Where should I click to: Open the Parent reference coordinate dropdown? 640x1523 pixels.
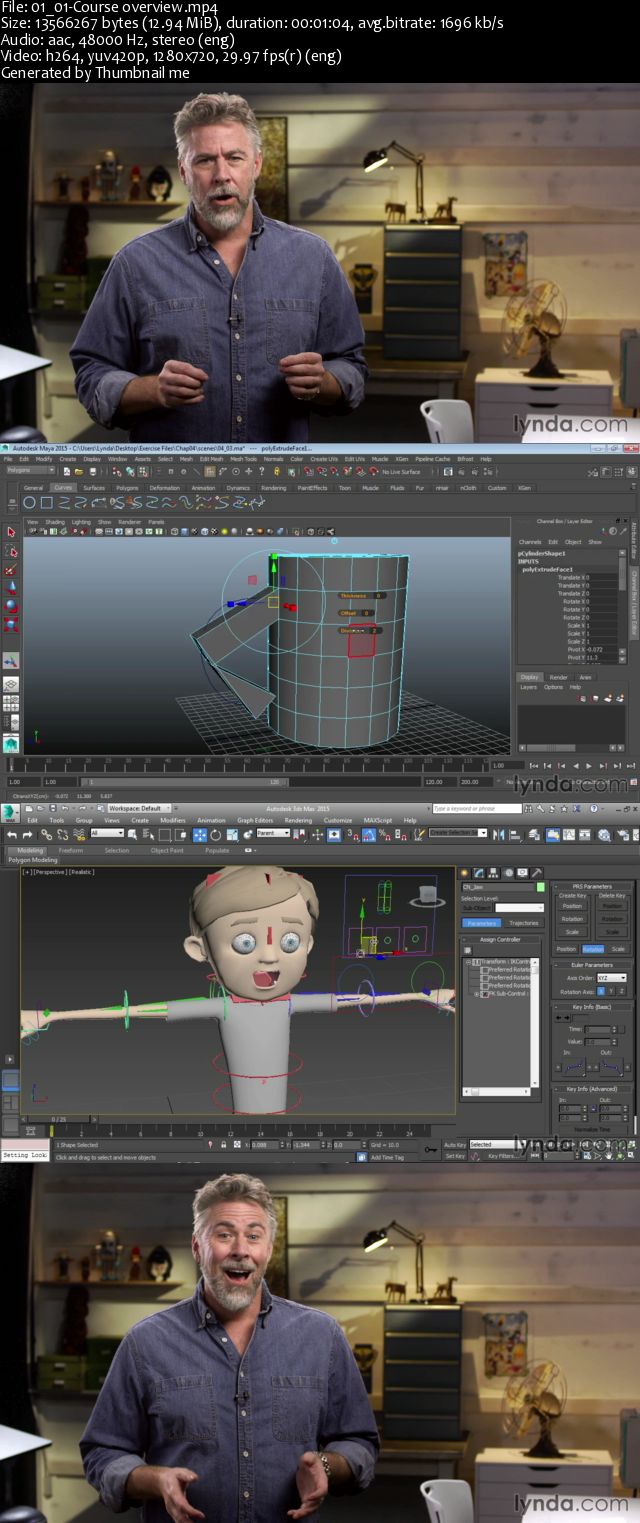[x=273, y=832]
